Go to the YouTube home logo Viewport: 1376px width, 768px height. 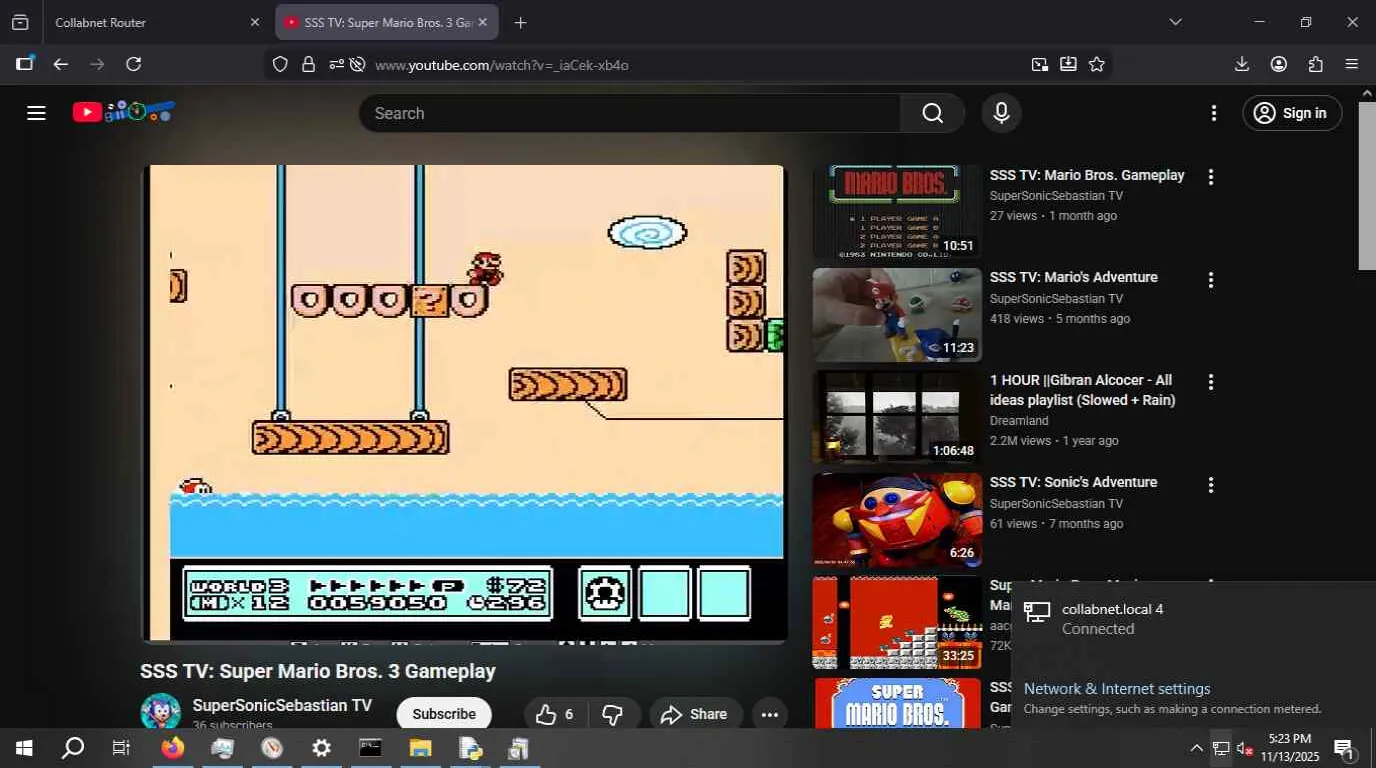(x=124, y=112)
